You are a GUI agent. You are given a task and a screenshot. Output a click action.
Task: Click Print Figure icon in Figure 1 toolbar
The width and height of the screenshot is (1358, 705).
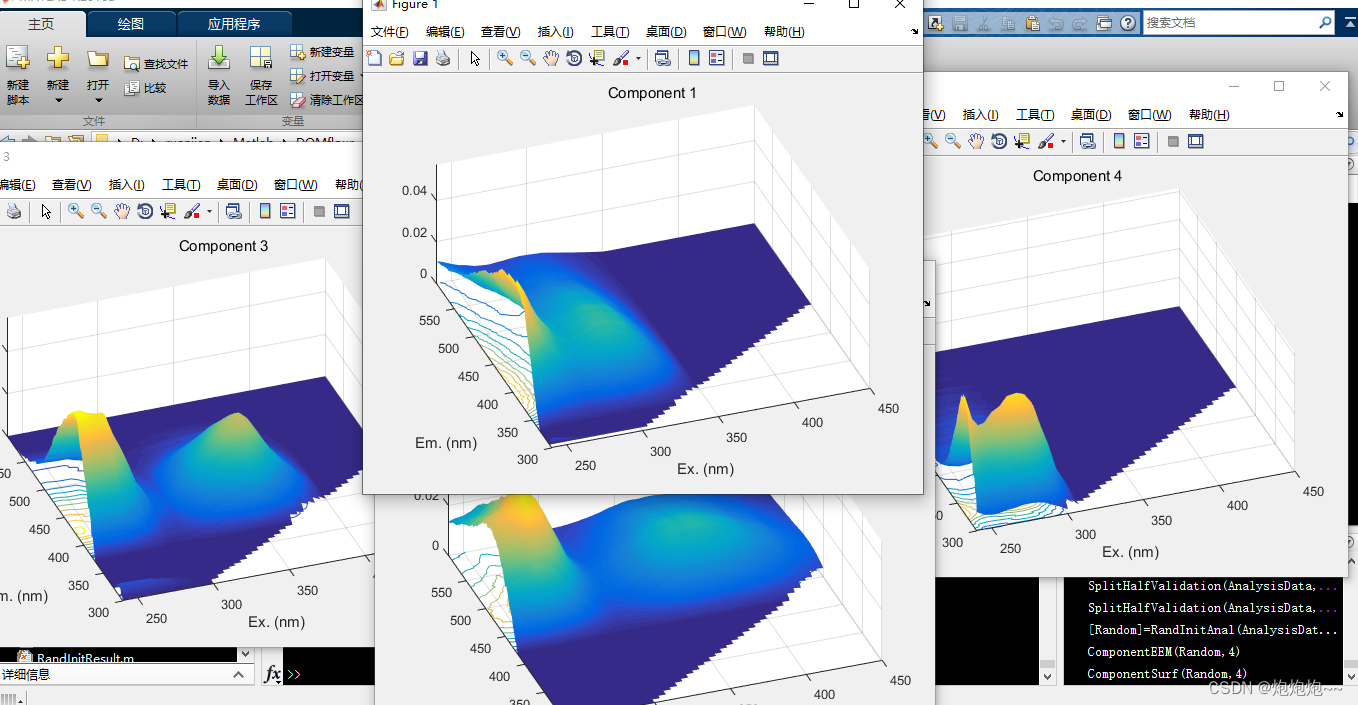[443, 59]
